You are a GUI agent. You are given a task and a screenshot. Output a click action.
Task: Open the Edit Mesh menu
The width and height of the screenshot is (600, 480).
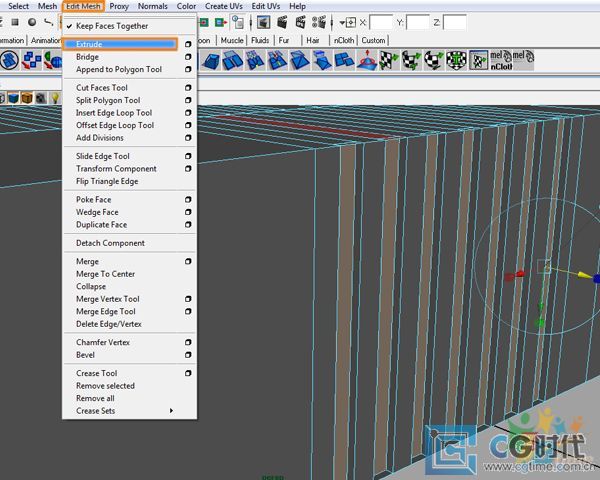pyautogui.click(x=83, y=7)
